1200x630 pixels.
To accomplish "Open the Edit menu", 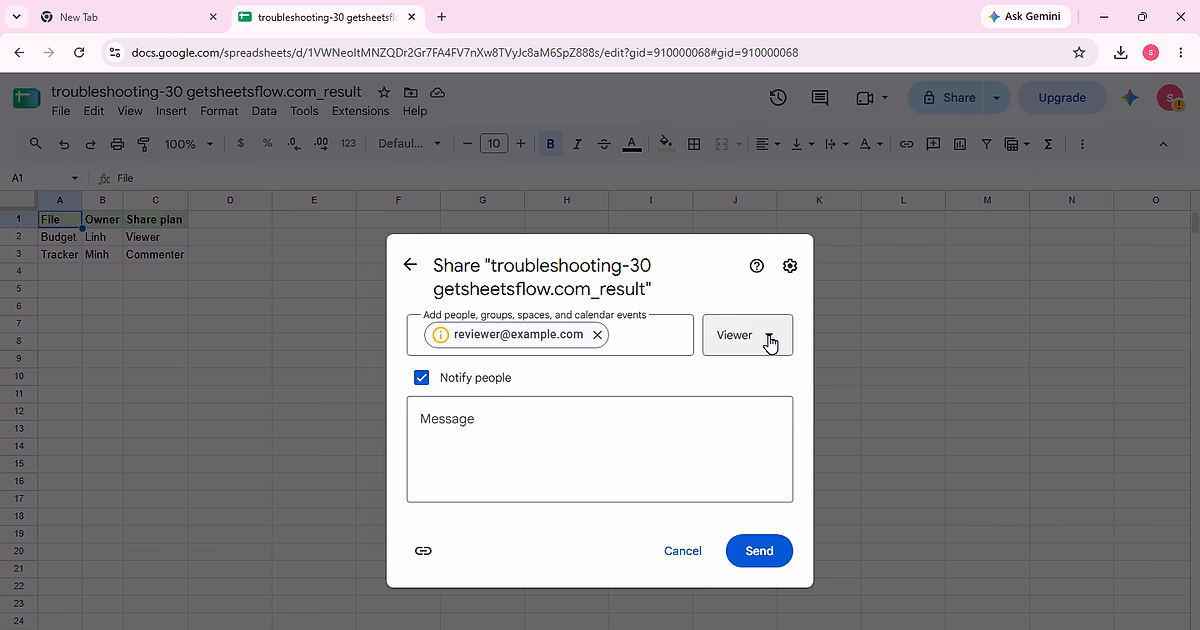I will coord(94,111).
